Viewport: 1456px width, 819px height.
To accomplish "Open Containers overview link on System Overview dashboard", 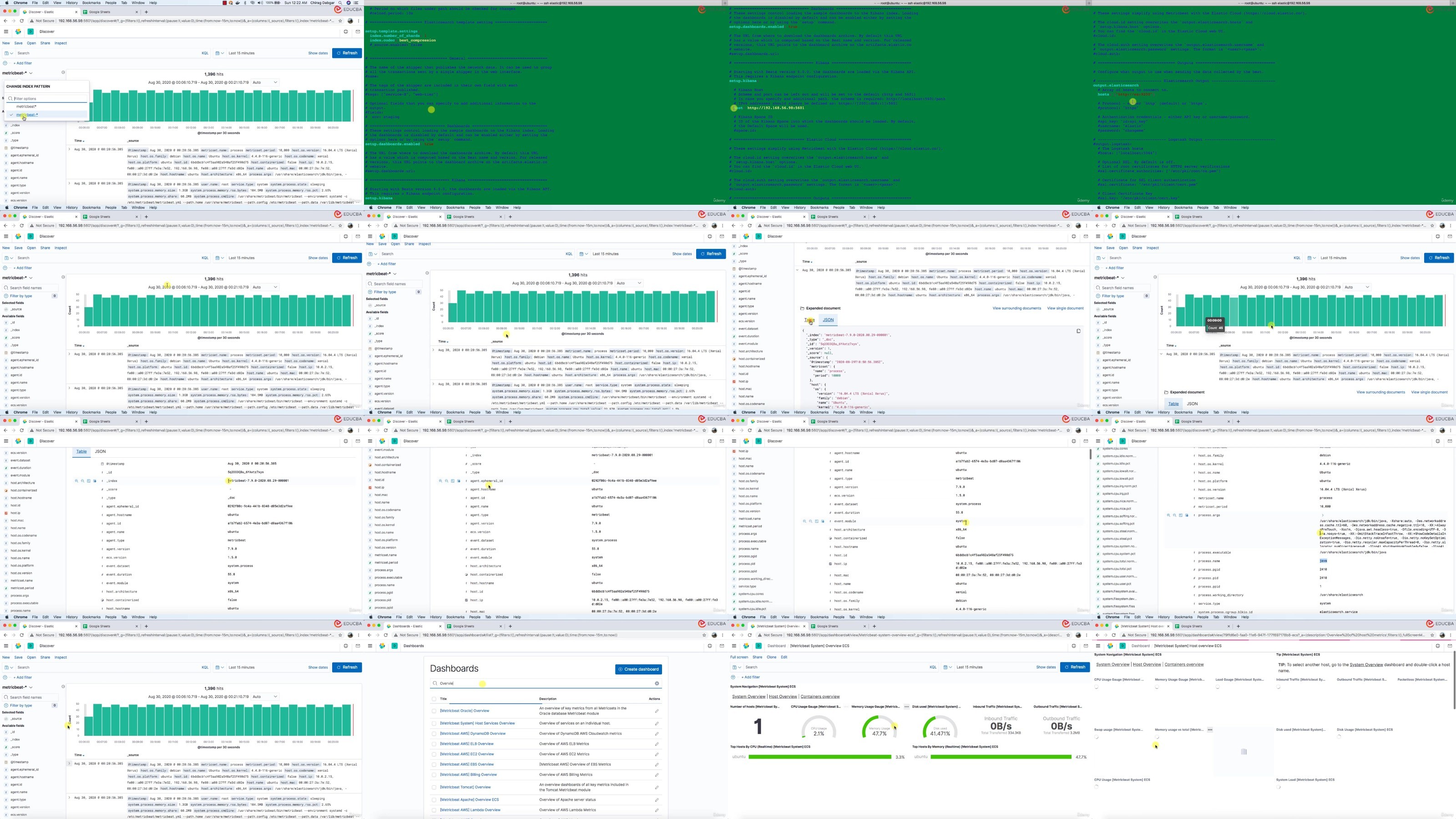I will 820,697.
